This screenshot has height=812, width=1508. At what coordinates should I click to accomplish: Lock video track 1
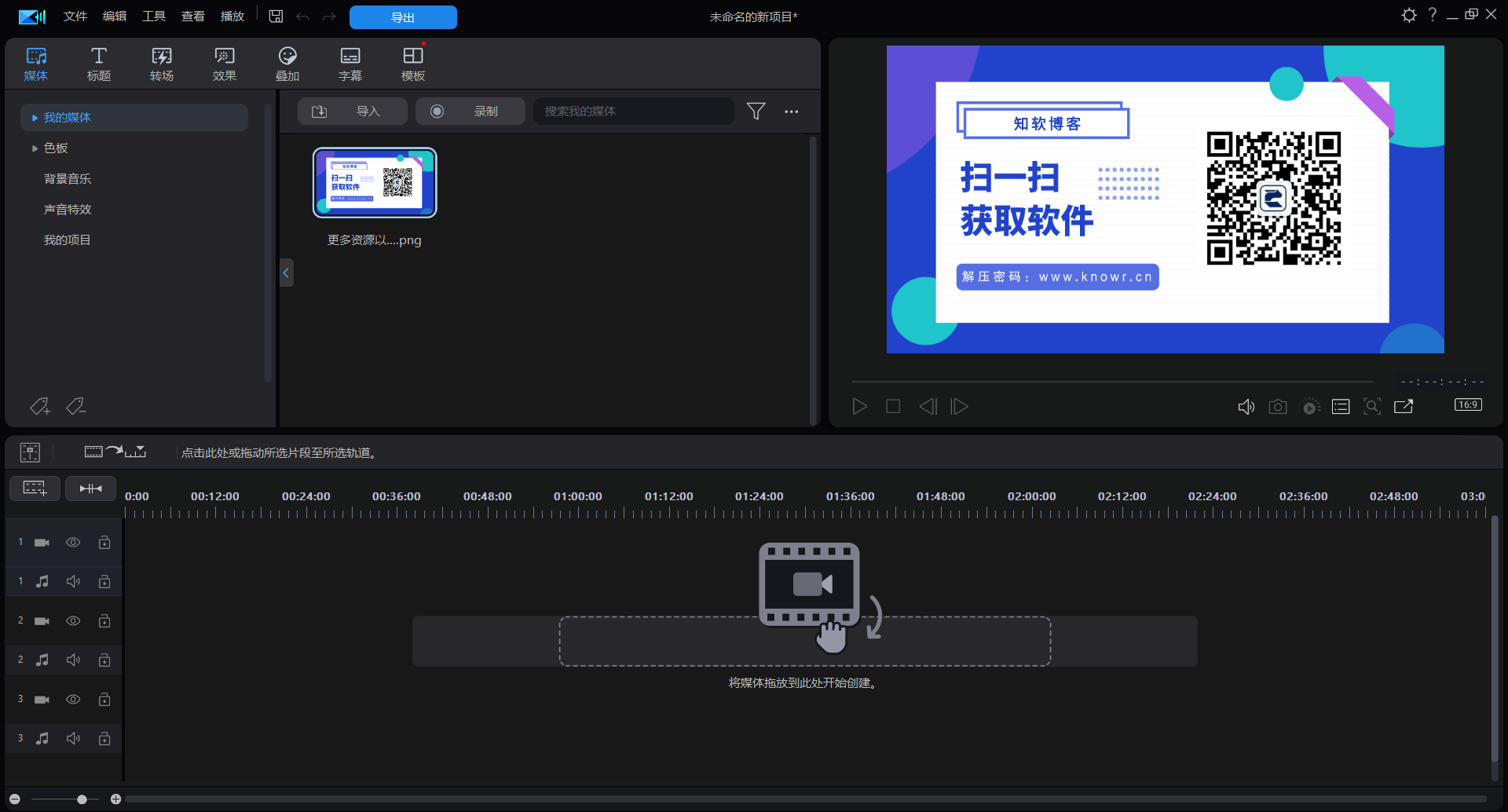pos(104,543)
